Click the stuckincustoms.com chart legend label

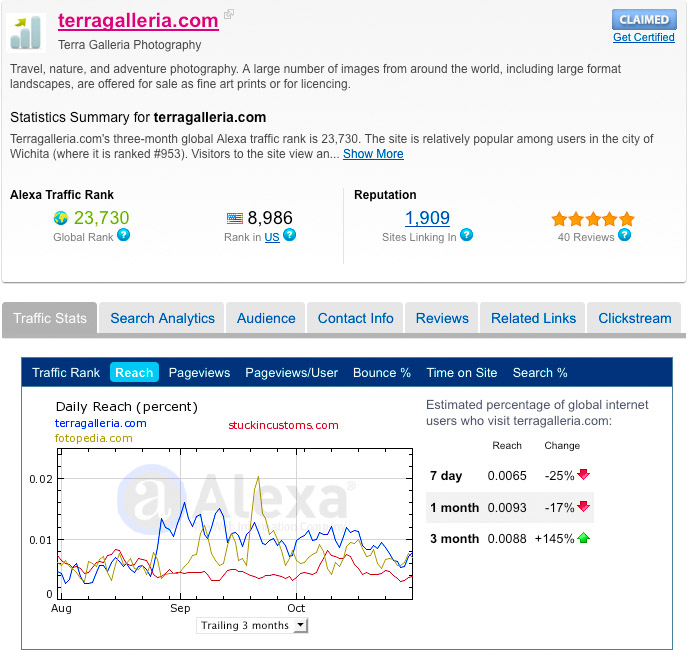283,425
